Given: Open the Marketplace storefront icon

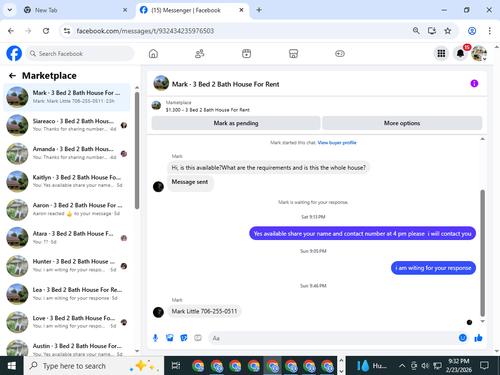Looking at the screenshot, I should (293, 54).
